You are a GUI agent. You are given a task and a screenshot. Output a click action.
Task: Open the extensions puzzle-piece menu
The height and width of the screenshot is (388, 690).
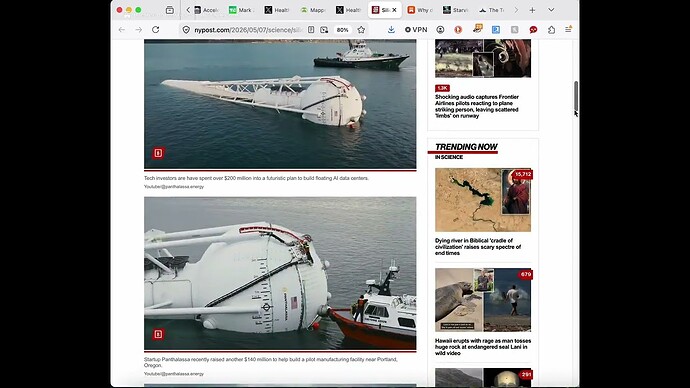click(x=551, y=29)
